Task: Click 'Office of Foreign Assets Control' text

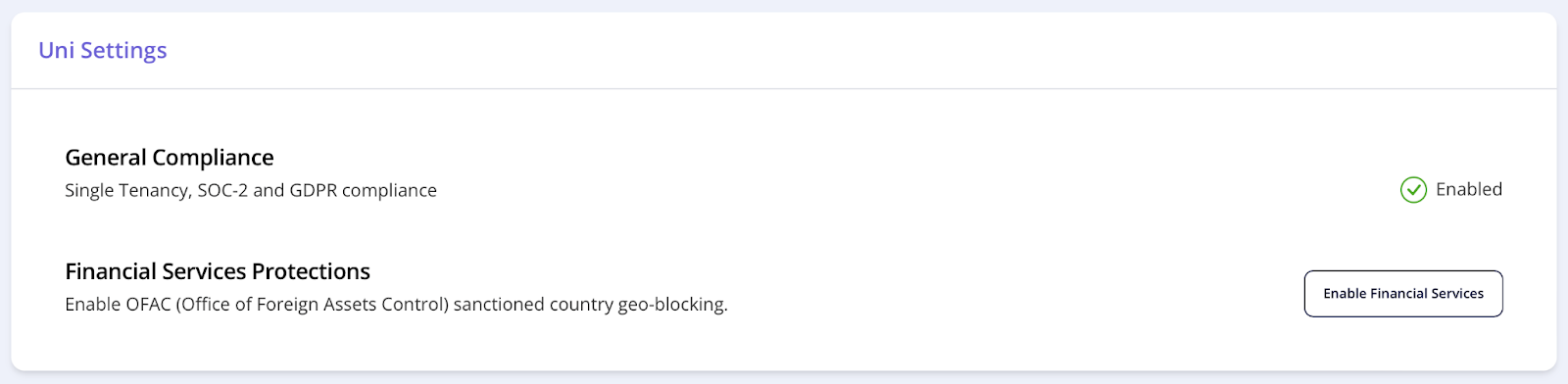Action: click(x=315, y=305)
